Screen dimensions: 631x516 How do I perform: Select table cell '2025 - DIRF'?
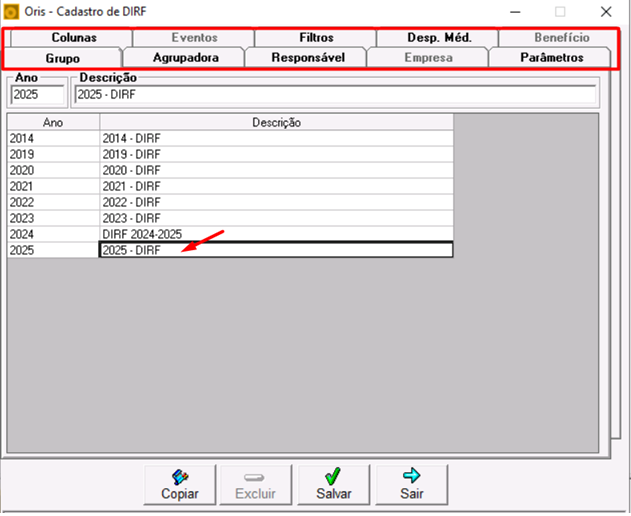click(276, 250)
